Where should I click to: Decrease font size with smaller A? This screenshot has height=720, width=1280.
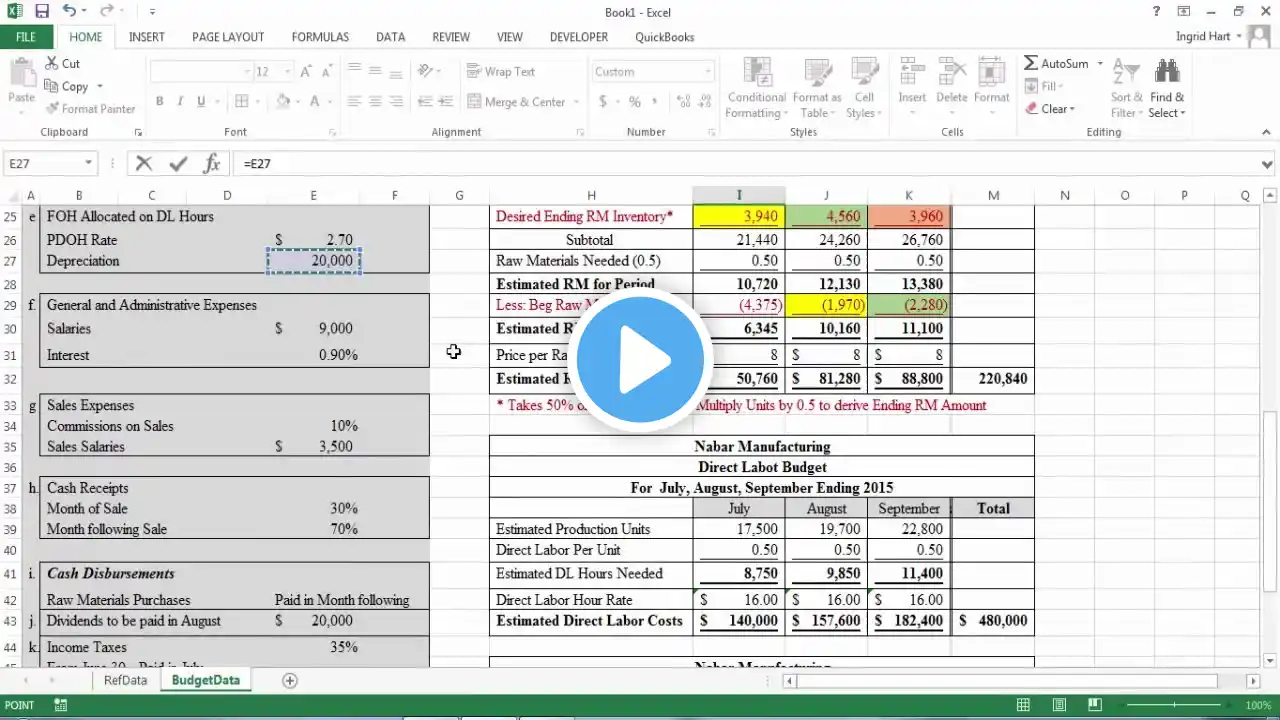point(327,71)
